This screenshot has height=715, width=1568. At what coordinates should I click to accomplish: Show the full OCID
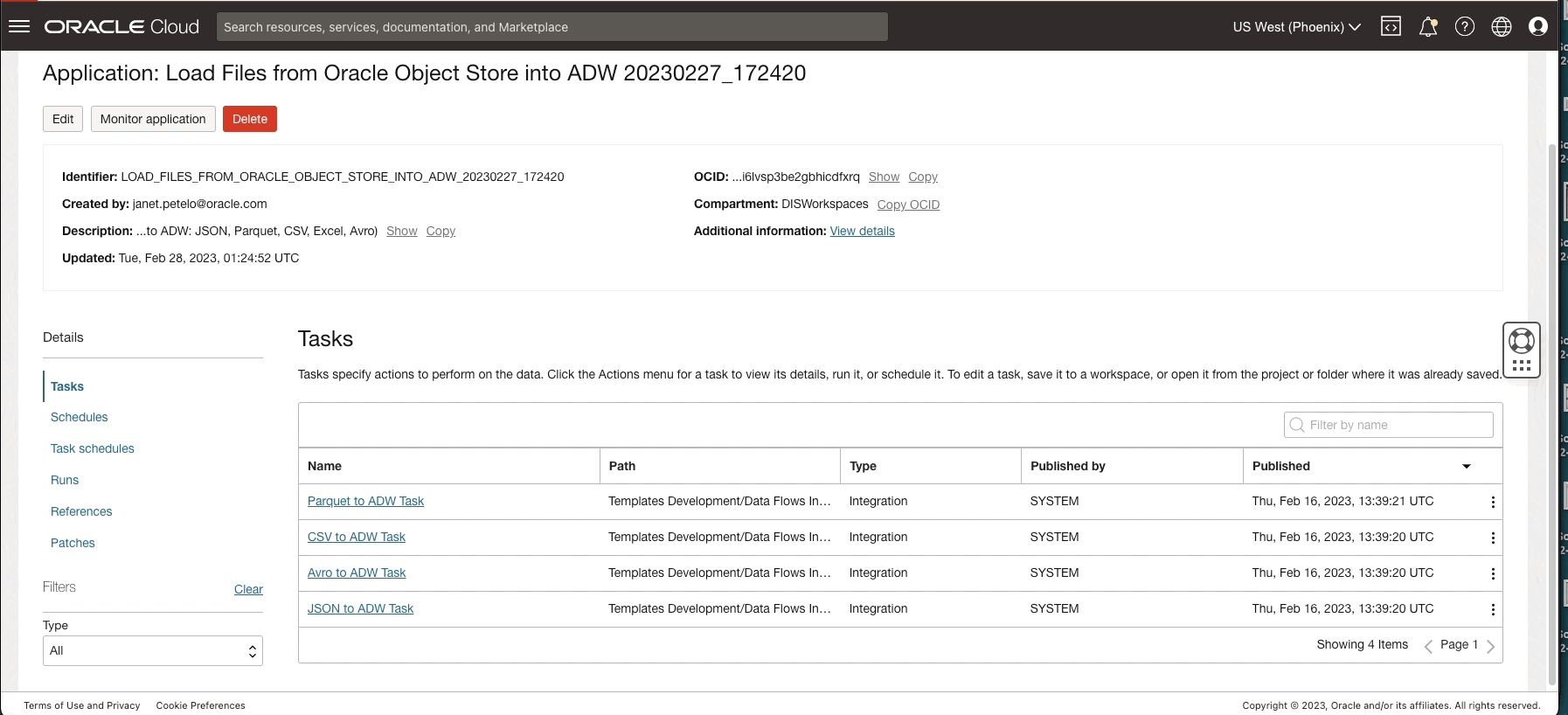point(884,177)
